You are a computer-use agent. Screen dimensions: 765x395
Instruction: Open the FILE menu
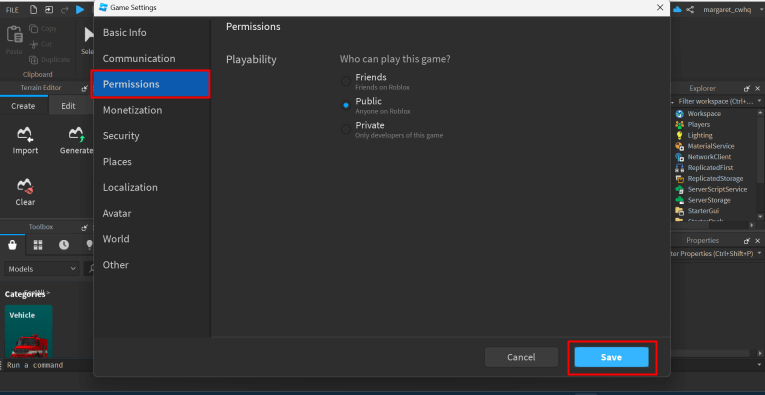[x=12, y=10]
